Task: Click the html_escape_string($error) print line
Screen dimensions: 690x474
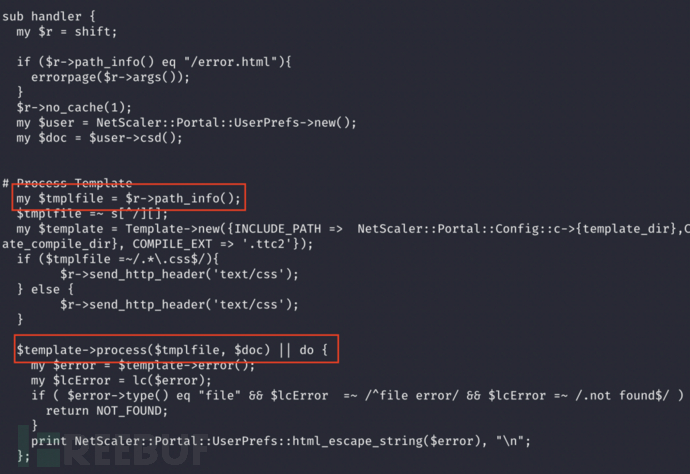Action: coord(281,441)
